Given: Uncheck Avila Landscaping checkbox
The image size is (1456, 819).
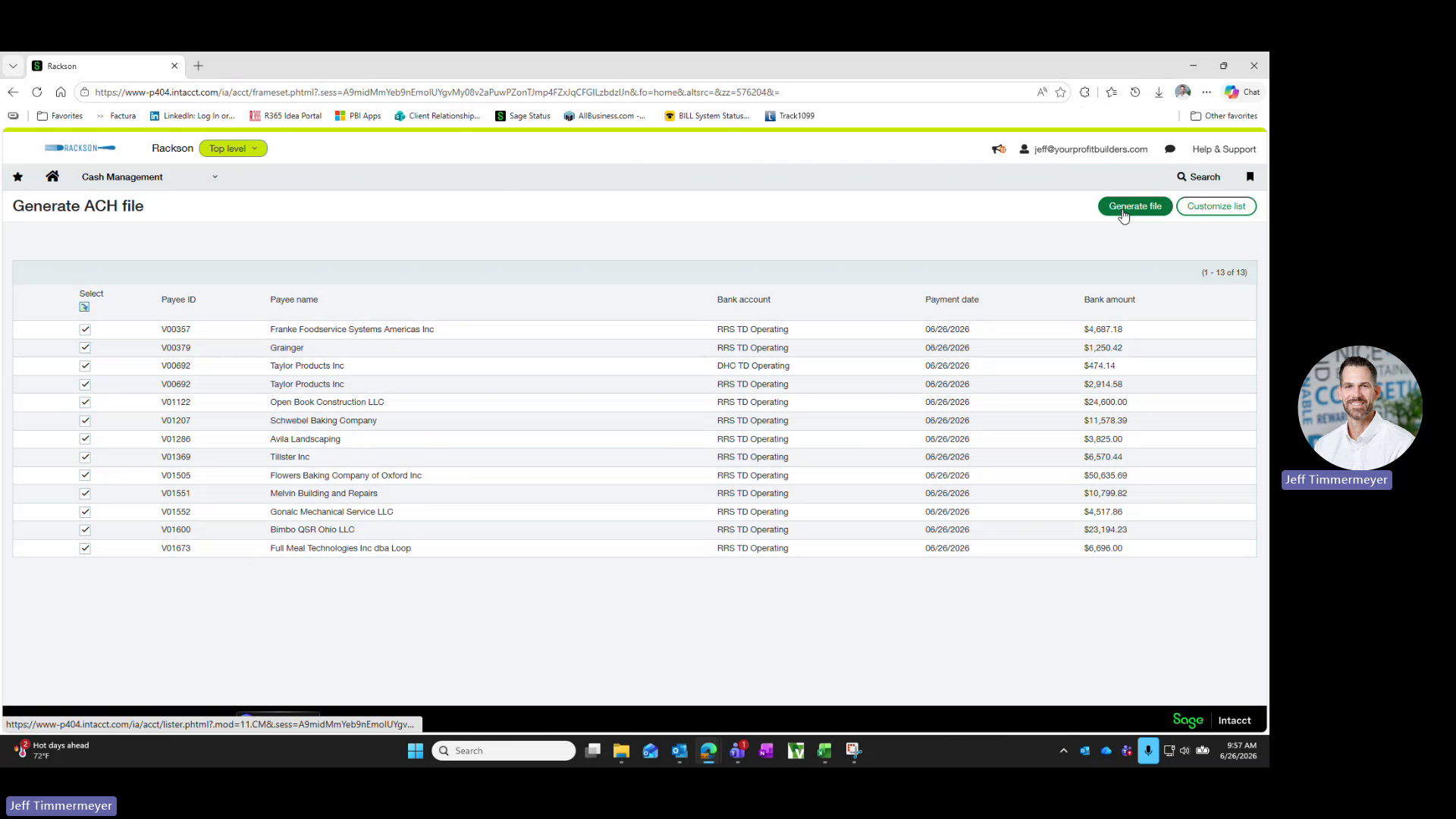Looking at the screenshot, I should click(x=85, y=439).
